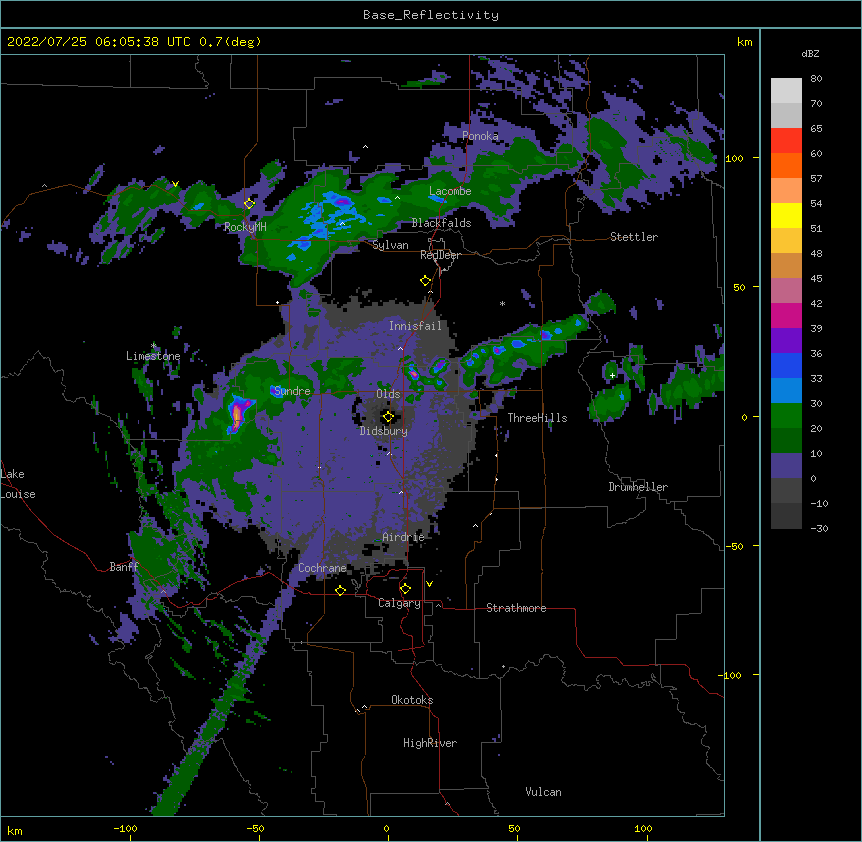The height and width of the screenshot is (842, 862).
Task: Click the yellow diamond marker beside RockyMH
Action: pyautogui.click(x=250, y=204)
